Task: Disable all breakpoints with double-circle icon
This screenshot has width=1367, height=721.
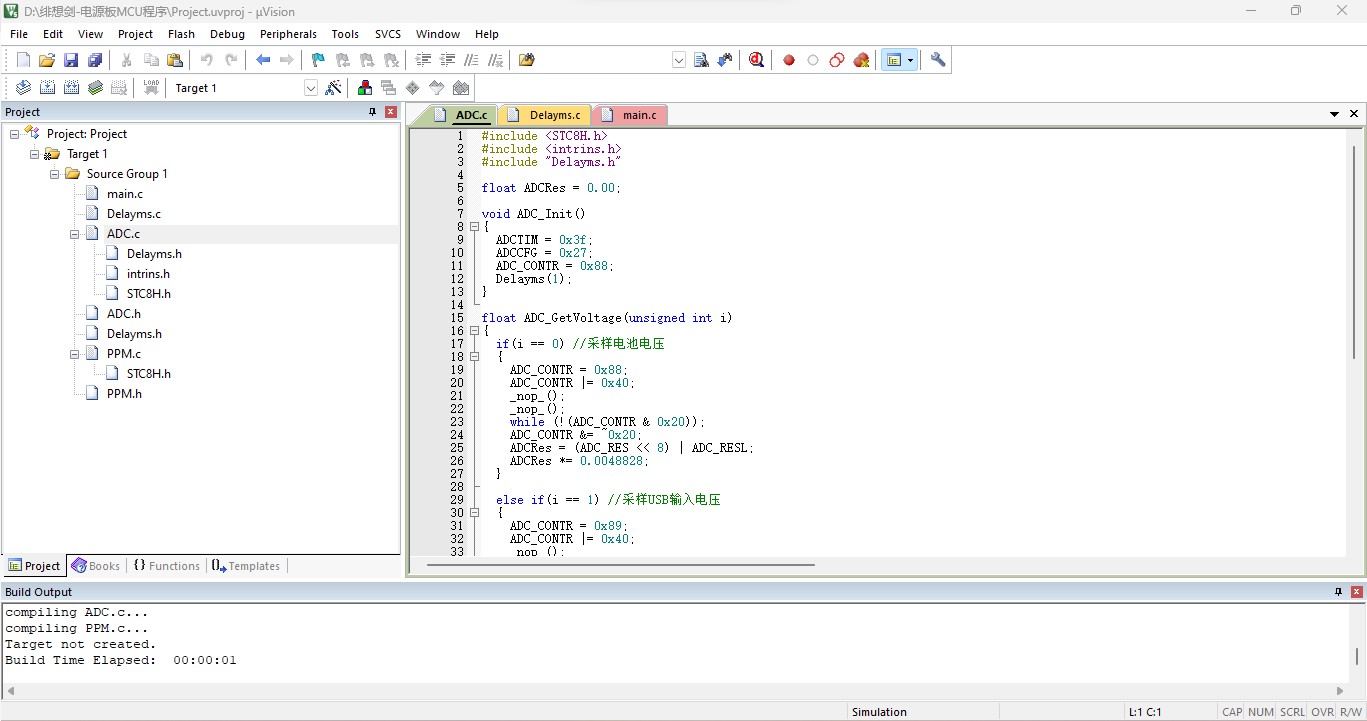Action: pos(837,60)
